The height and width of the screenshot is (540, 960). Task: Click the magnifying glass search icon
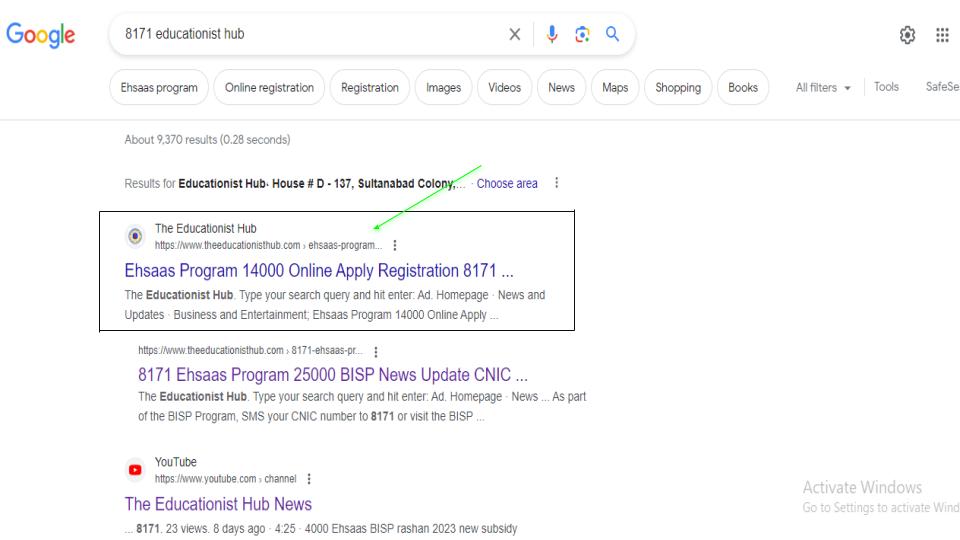click(612, 35)
